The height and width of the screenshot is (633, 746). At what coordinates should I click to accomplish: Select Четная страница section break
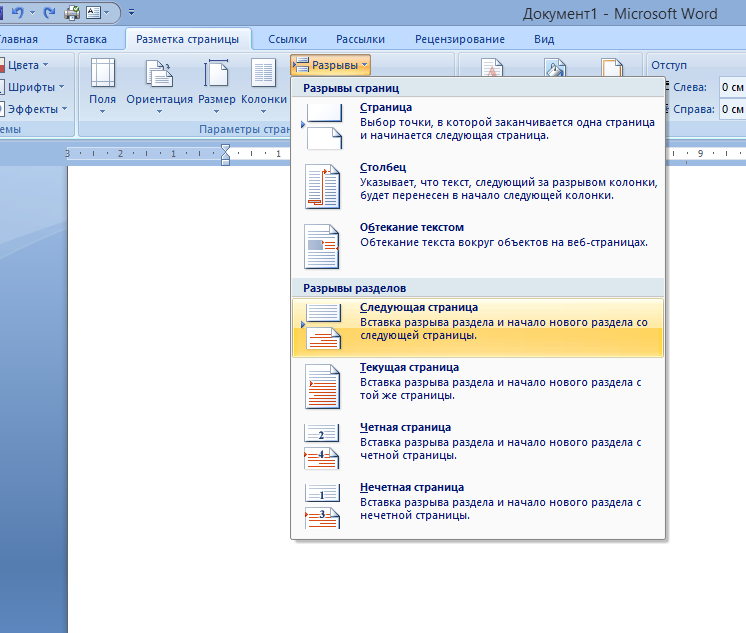[478, 447]
